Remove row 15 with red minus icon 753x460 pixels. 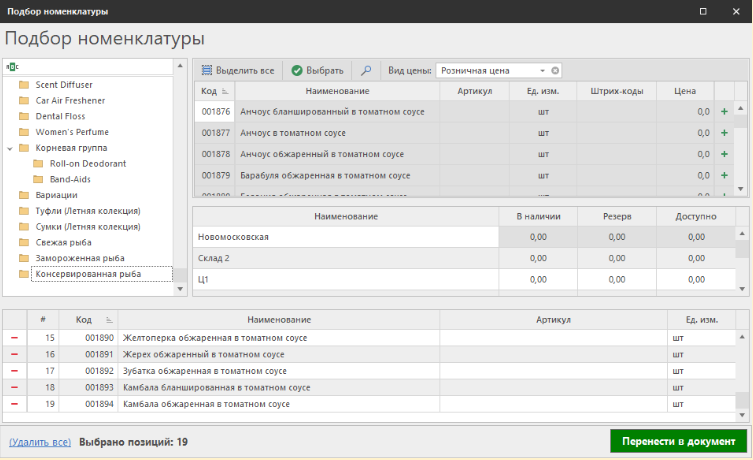coord(14,338)
